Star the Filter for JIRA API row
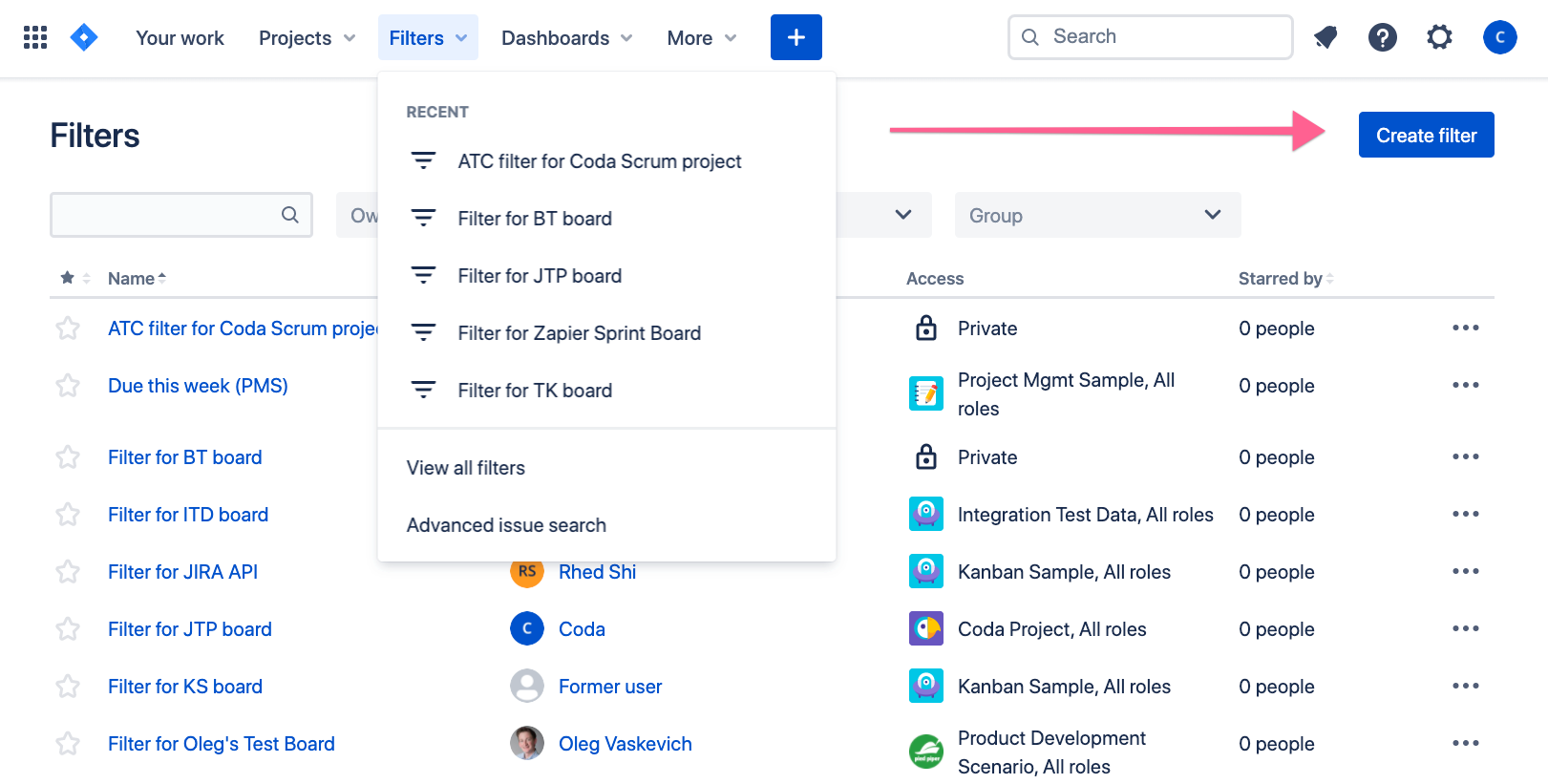The height and width of the screenshot is (784, 1548). click(68, 572)
